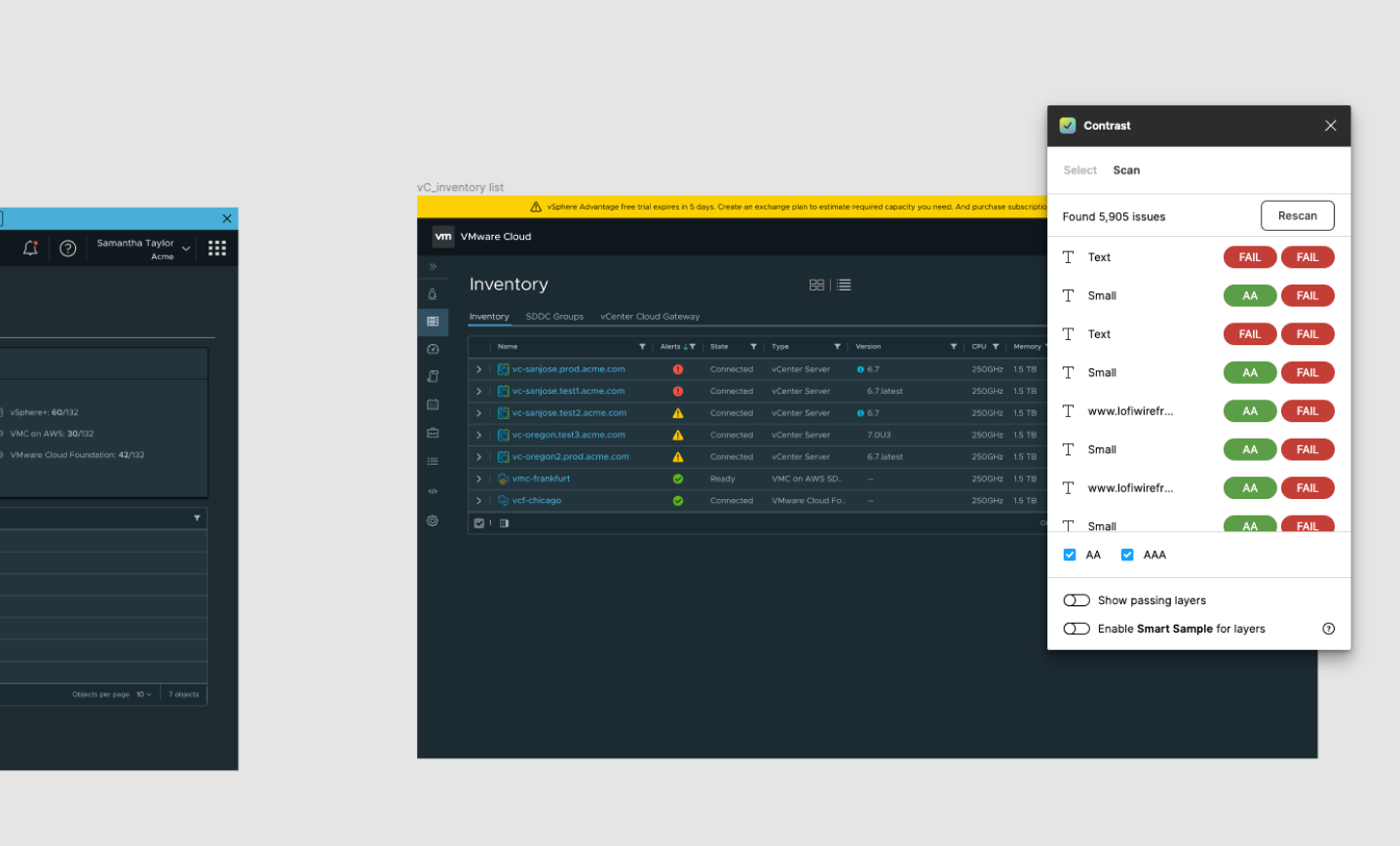The width and height of the screenshot is (1400, 846).
Task: Open Objects per page dropdown
Action: click(143, 695)
